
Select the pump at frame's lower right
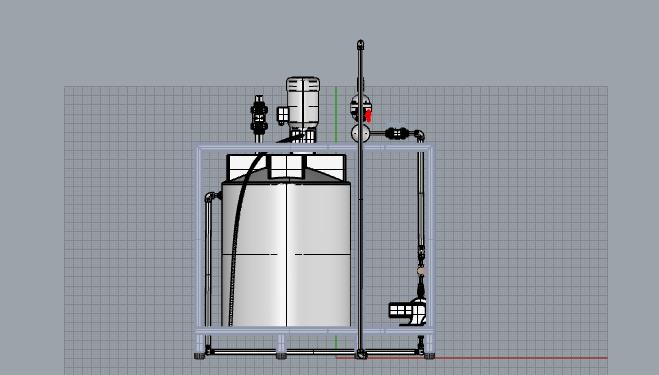[408, 312]
